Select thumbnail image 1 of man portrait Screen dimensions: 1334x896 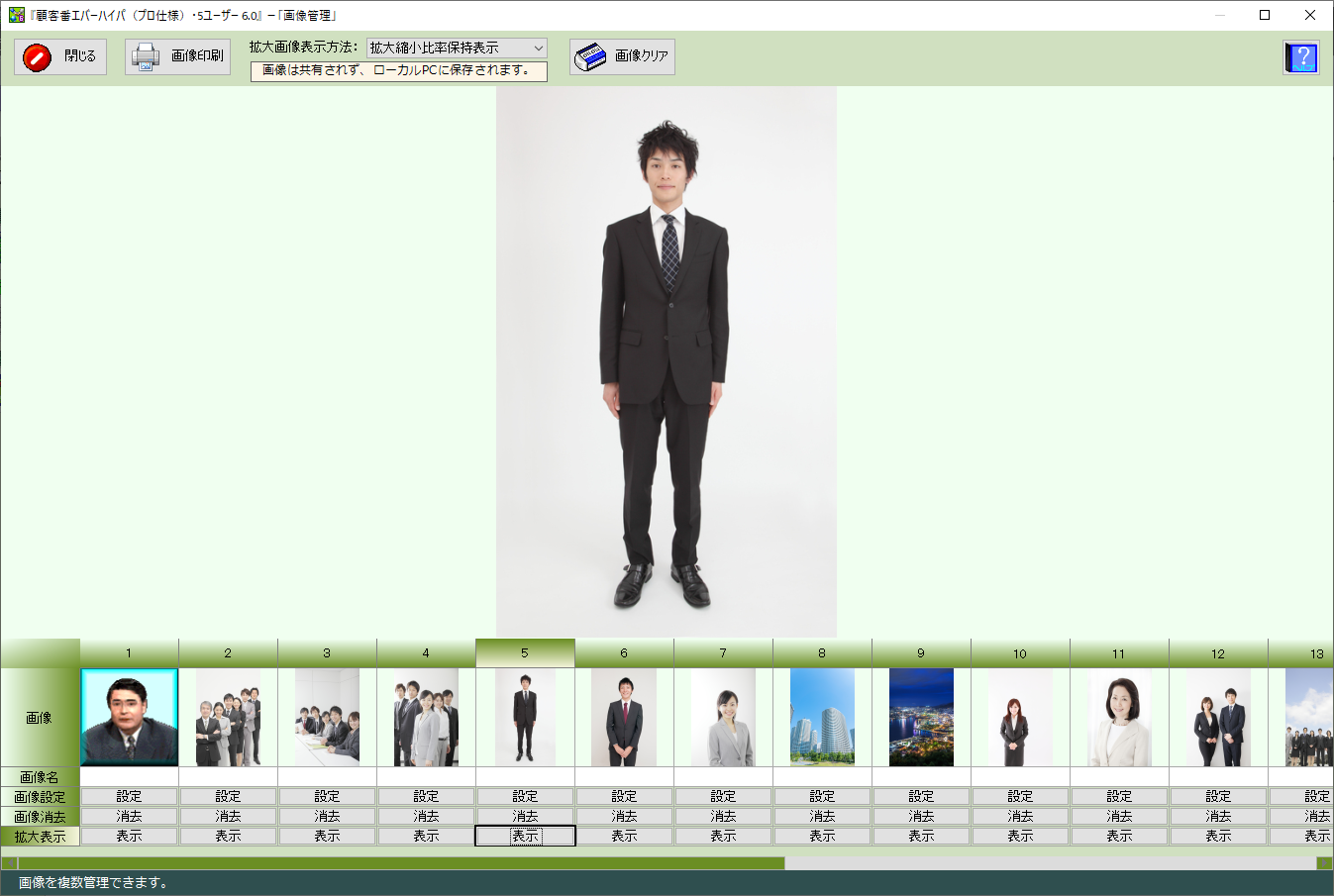[x=130, y=717]
